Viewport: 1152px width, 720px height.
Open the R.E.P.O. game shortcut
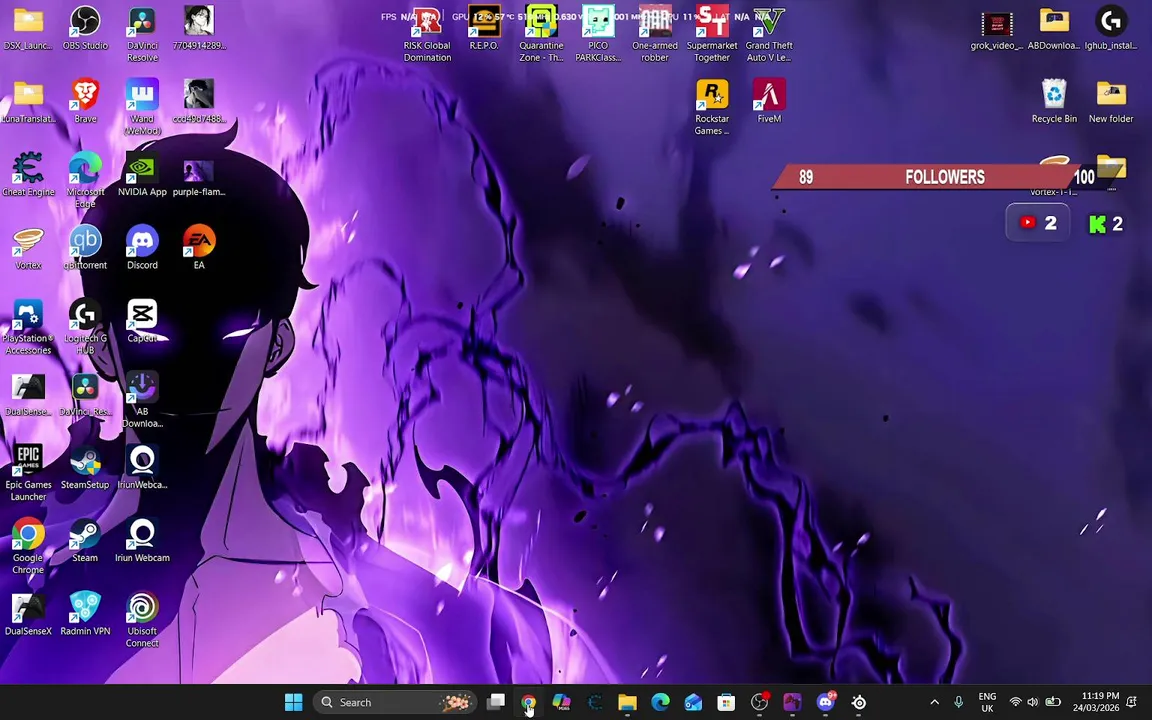pos(484,28)
